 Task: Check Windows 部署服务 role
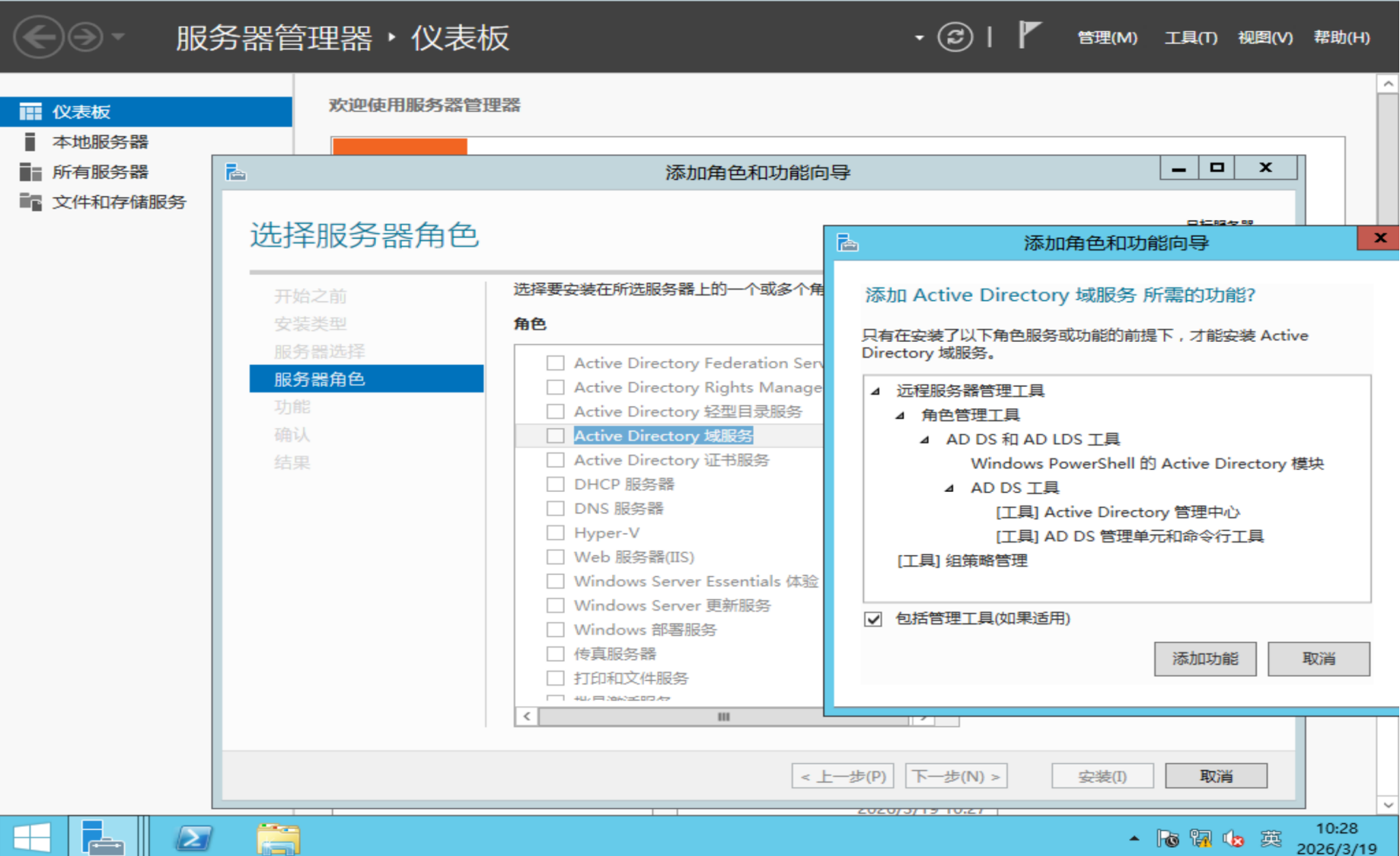coord(556,630)
